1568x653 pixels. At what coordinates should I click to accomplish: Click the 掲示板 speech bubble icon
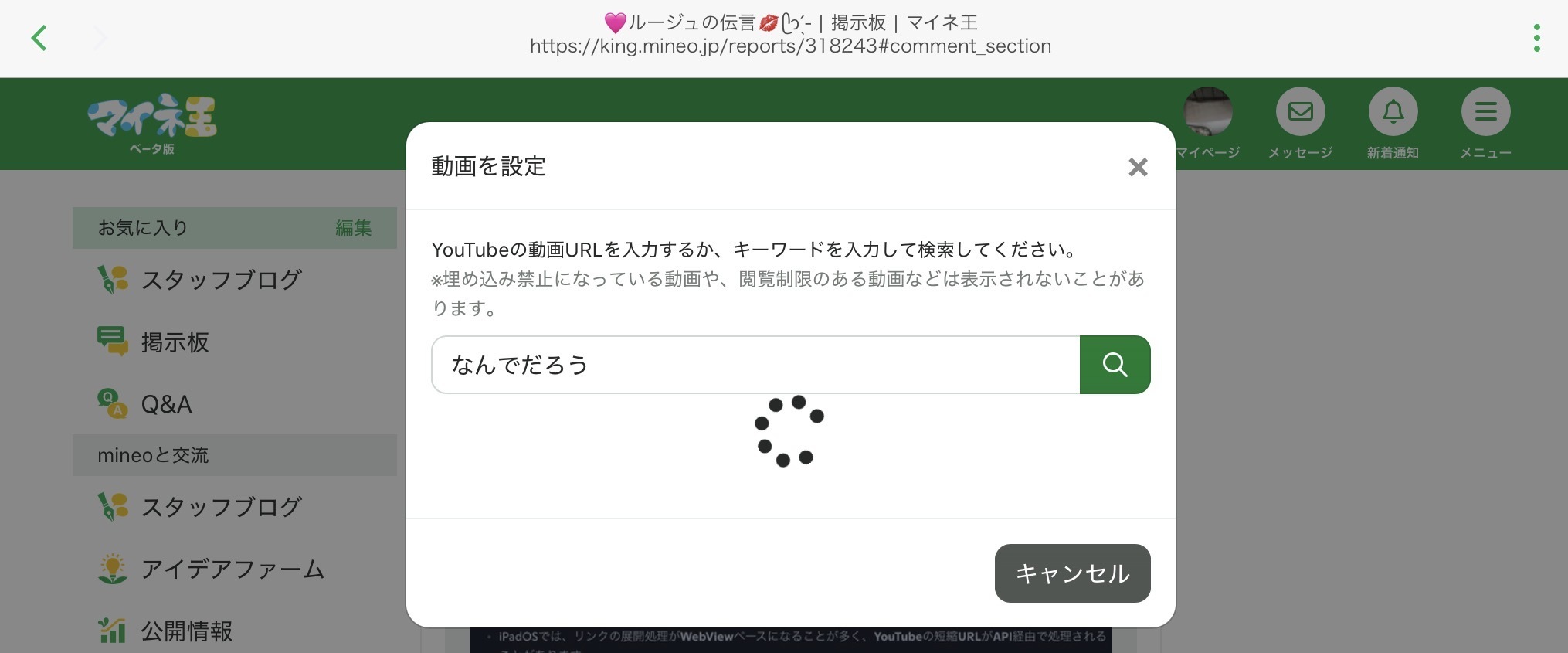tap(113, 341)
